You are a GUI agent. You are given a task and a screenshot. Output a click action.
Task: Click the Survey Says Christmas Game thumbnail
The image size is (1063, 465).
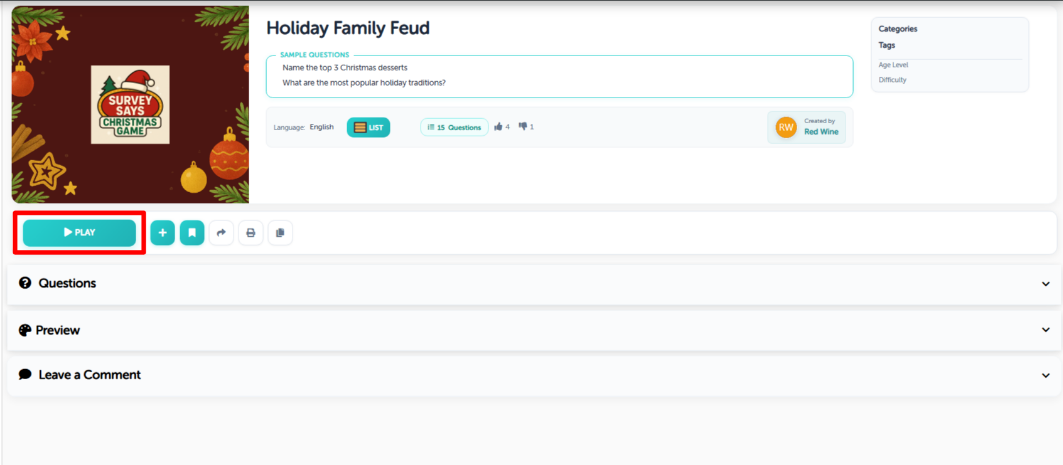130,104
